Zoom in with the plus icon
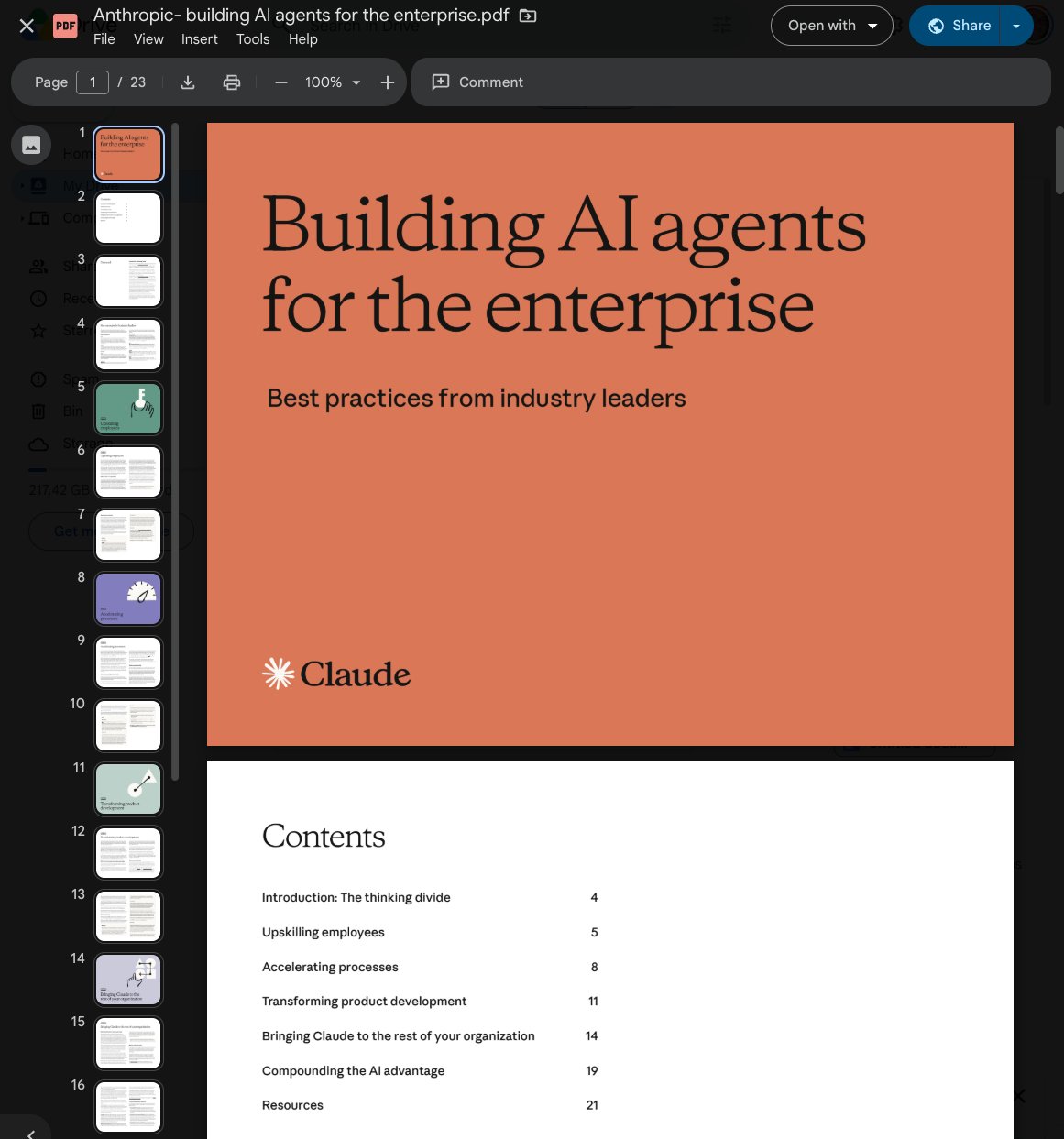 pyautogui.click(x=388, y=82)
